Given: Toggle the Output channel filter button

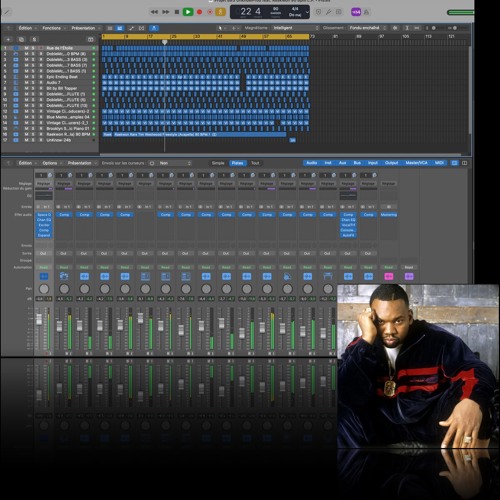Looking at the screenshot, I should click(392, 163).
